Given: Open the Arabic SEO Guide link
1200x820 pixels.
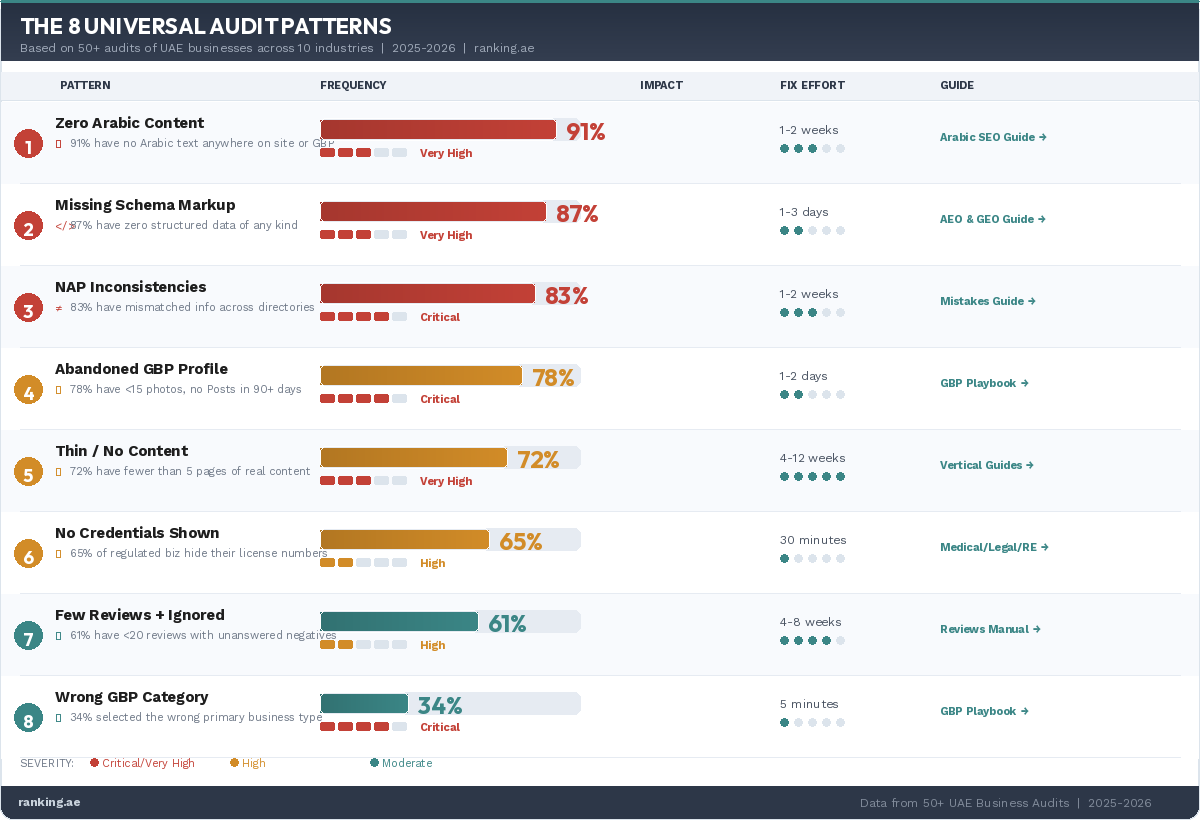Looking at the screenshot, I should pos(992,137).
